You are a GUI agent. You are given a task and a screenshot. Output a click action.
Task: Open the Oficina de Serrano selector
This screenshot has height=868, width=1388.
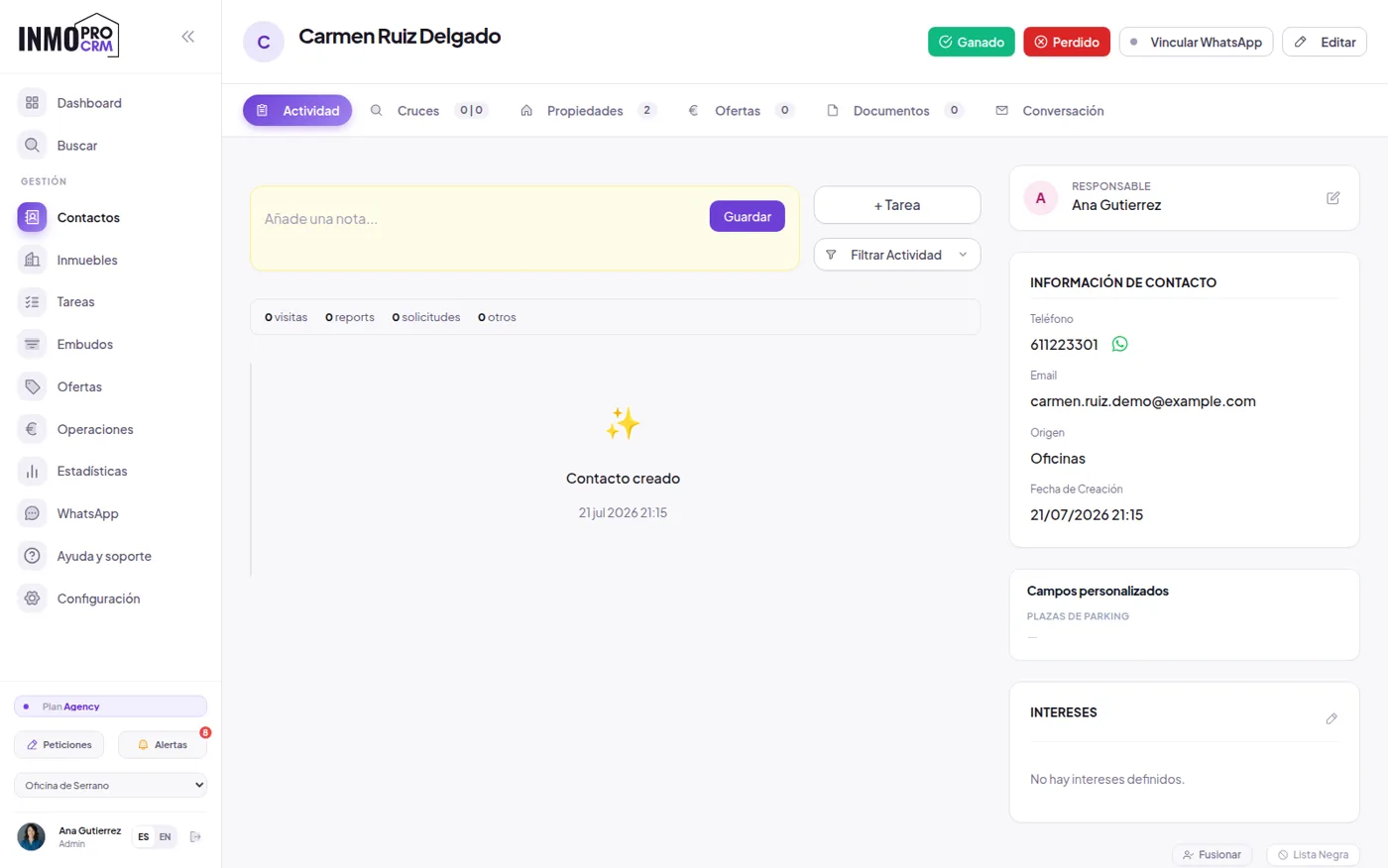pos(111,786)
